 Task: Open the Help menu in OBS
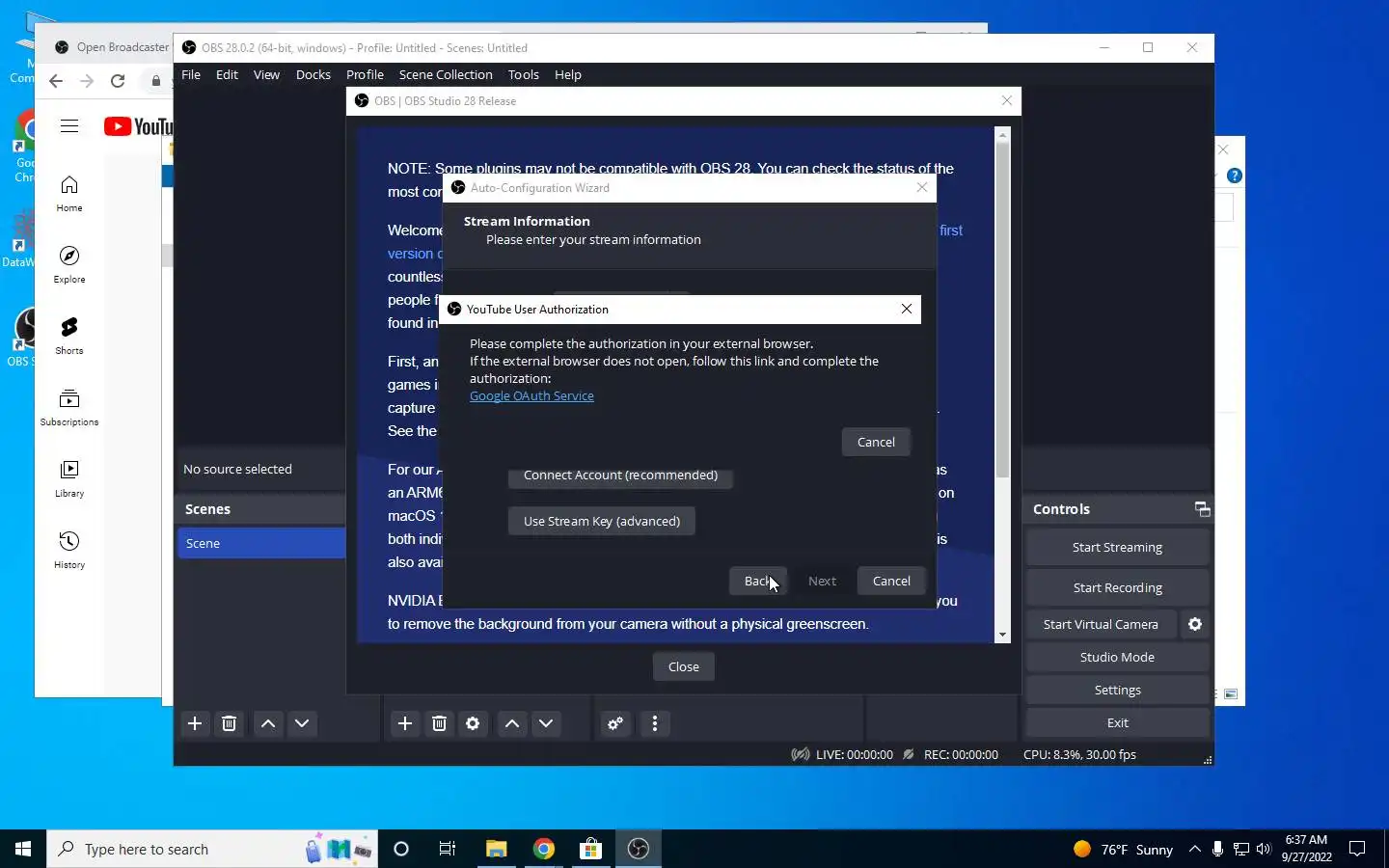tap(567, 74)
